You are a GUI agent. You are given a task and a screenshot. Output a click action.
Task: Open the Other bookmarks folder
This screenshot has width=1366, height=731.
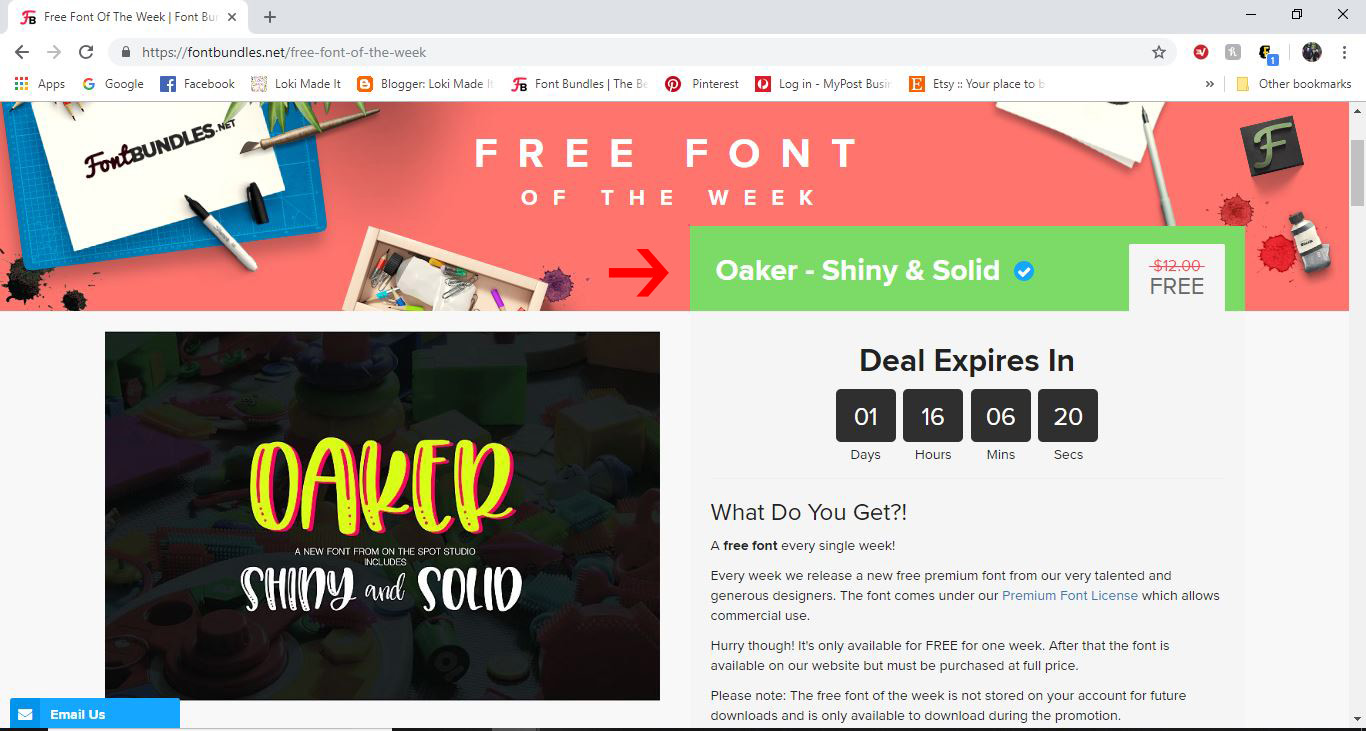pyautogui.click(x=1294, y=84)
